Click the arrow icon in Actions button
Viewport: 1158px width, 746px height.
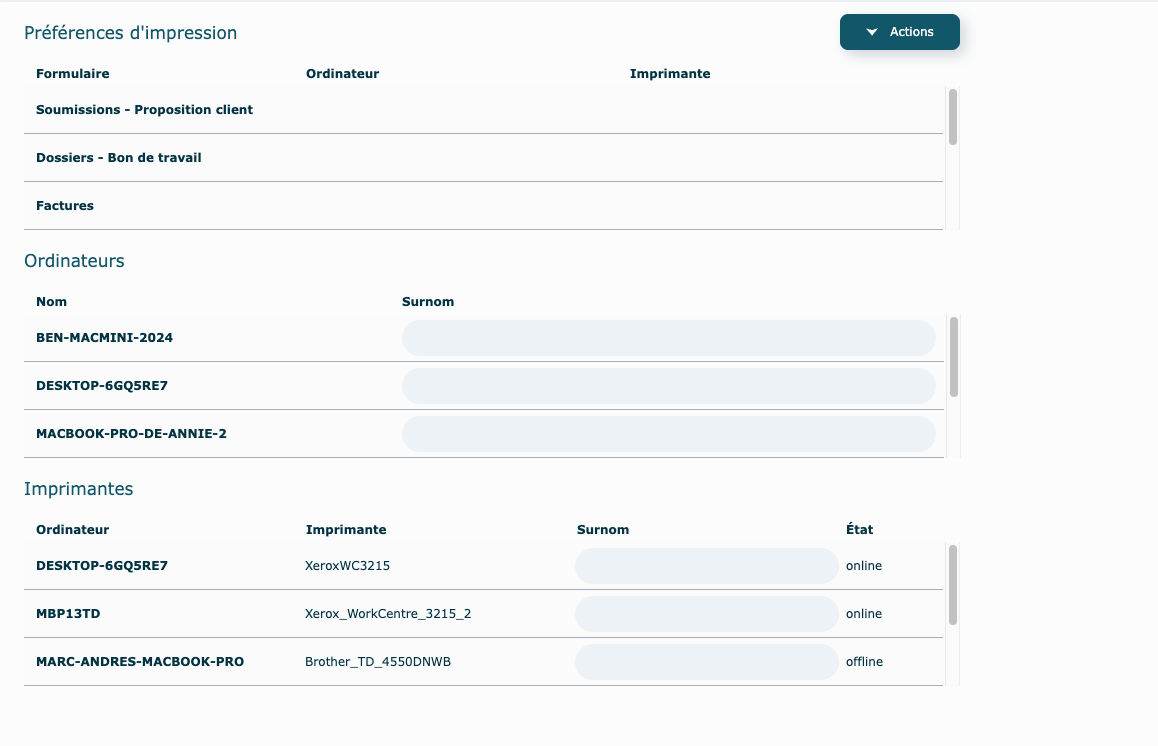pyautogui.click(x=871, y=32)
